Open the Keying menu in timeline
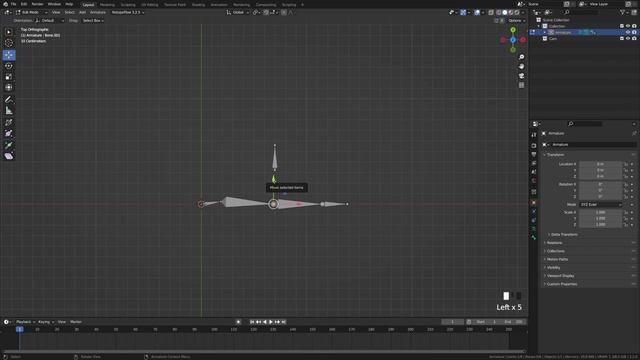 click(46, 322)
